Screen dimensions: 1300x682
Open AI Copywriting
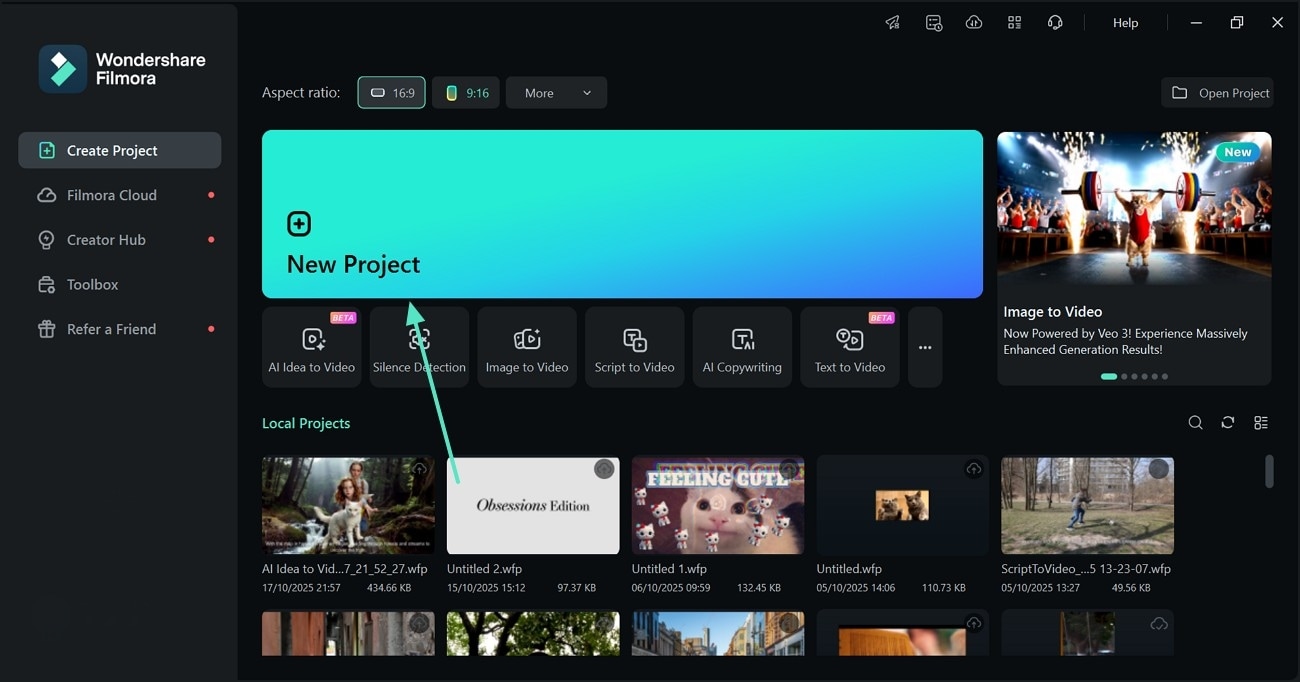[742, 347]
